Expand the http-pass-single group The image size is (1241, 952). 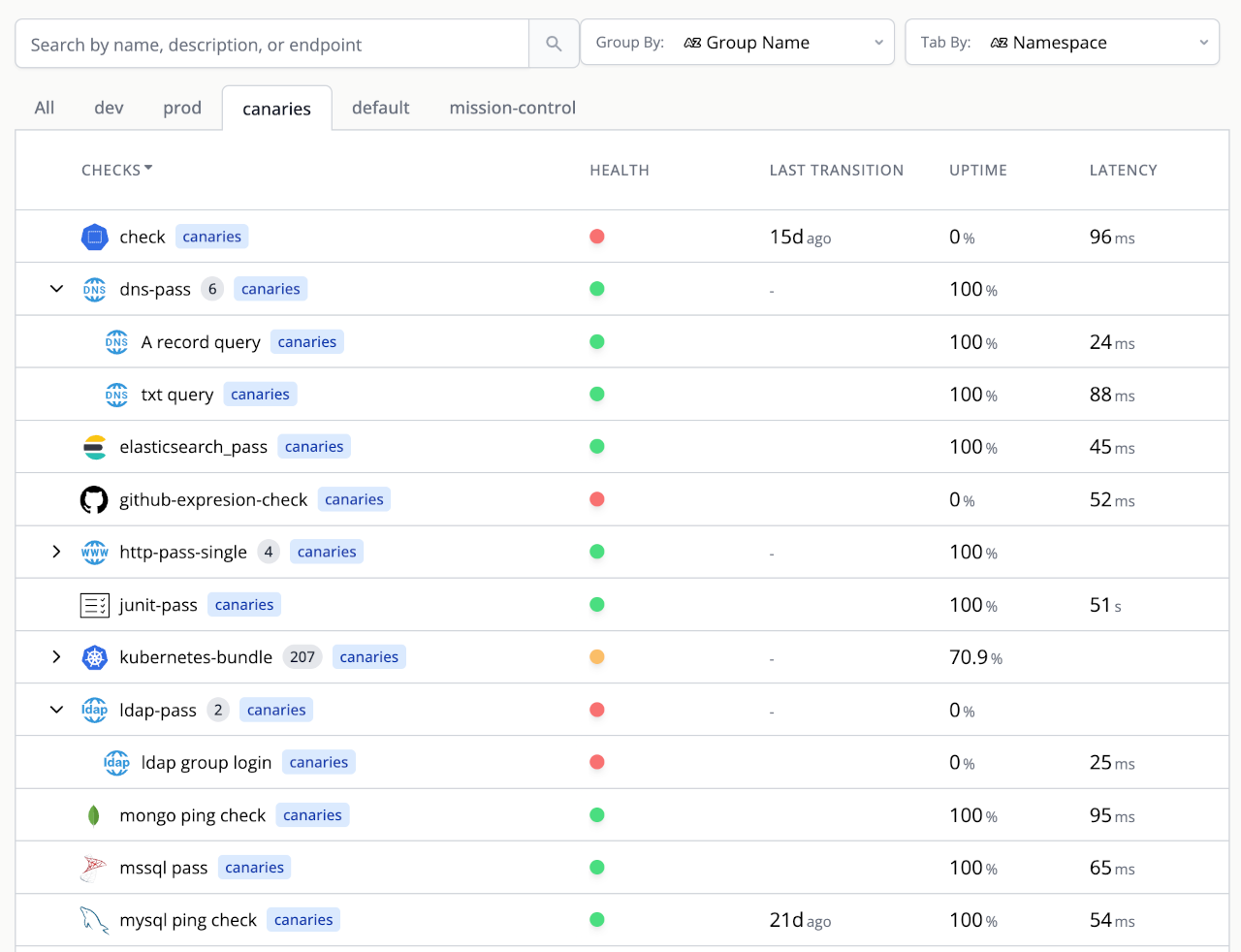[x=55, y=552]
